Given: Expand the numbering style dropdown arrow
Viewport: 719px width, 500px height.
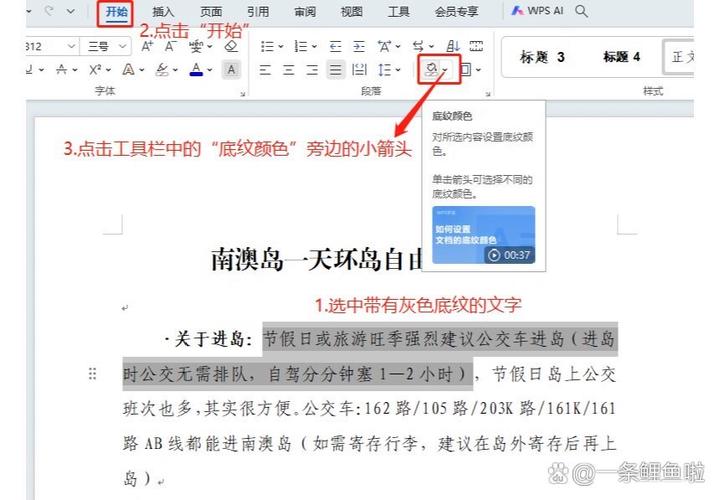Looking at the screenshot, I should [315, 47].
